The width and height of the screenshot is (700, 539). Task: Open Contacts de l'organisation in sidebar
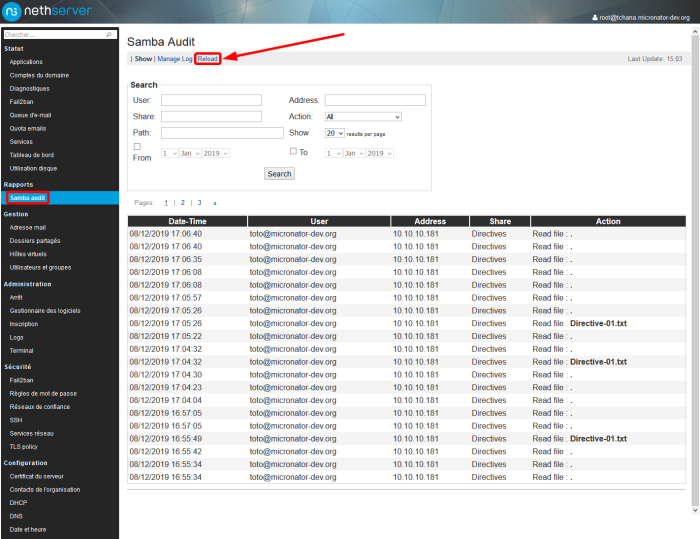click(x=45, y=489)
